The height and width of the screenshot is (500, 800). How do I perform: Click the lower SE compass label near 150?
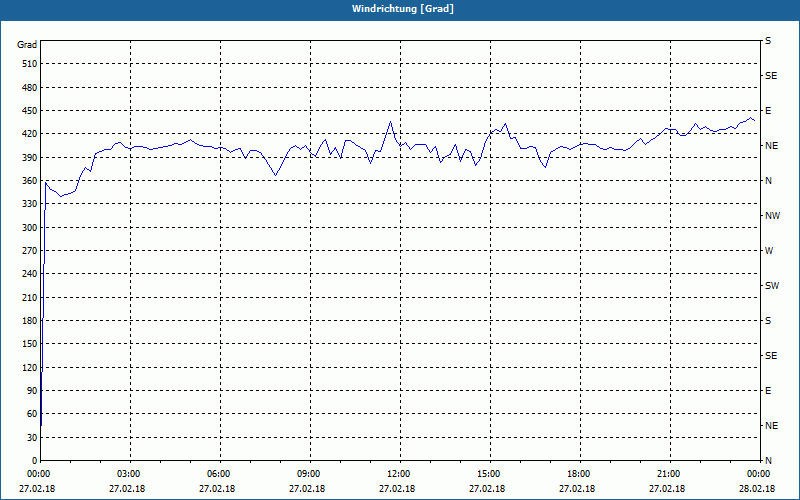771,356
